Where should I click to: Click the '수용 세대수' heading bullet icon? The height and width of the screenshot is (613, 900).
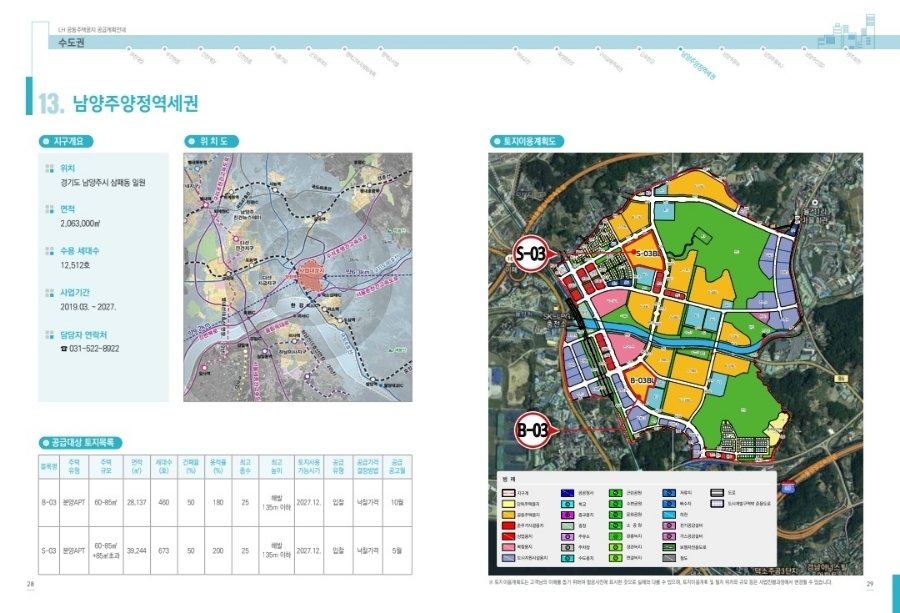coord(50,251)
